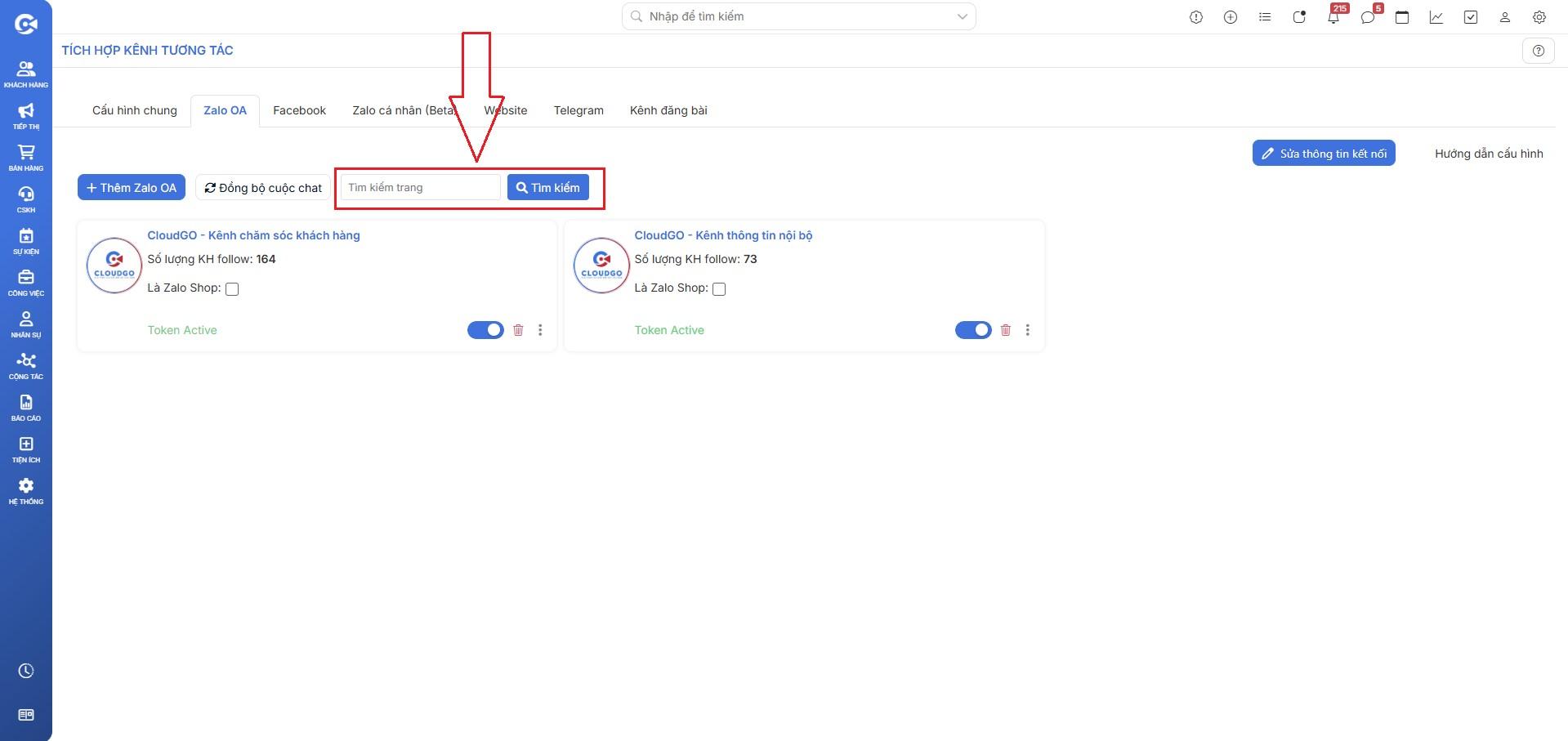Open the Sự kiện calendar module
This screenshot has height=741, width=1568.
coord(26,240)
